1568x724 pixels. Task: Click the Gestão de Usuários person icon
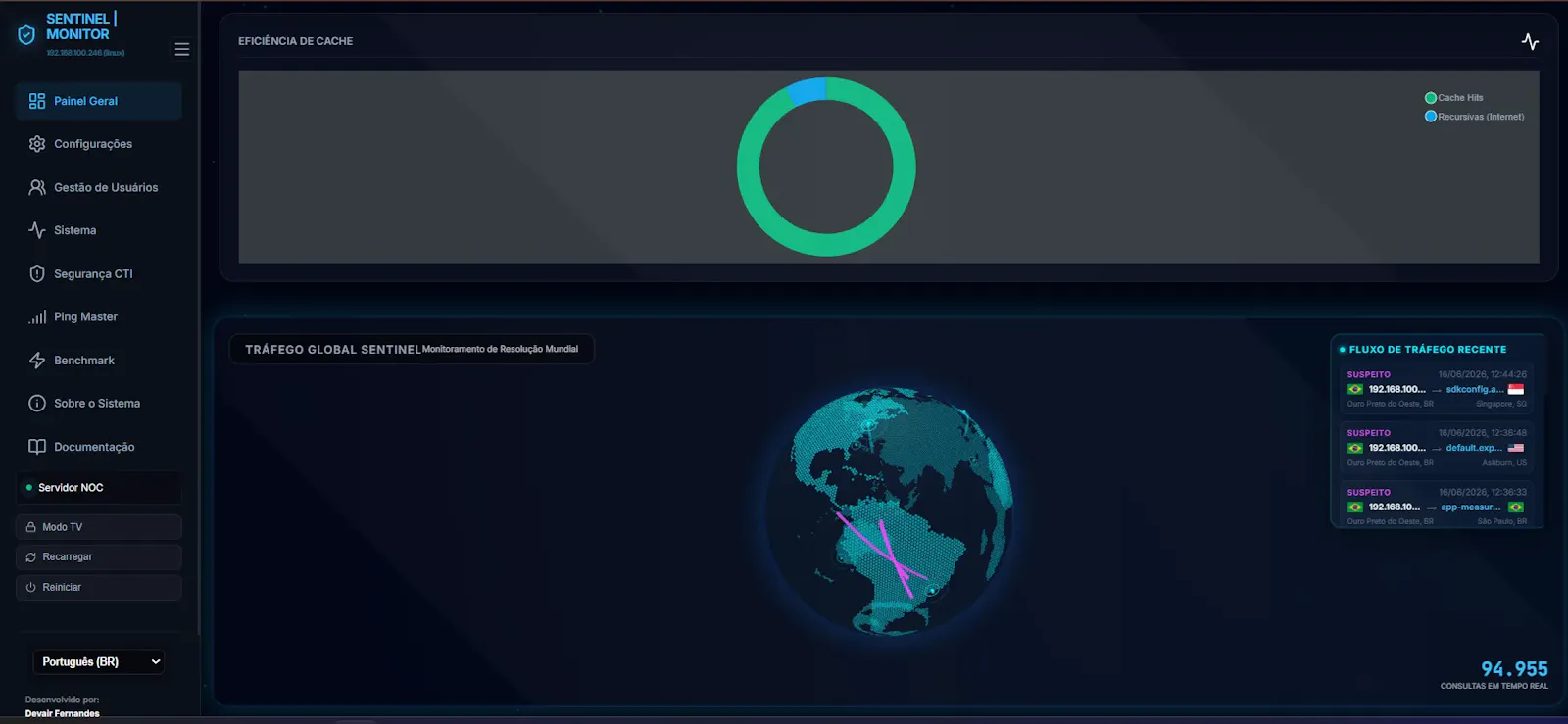[37, 187]
